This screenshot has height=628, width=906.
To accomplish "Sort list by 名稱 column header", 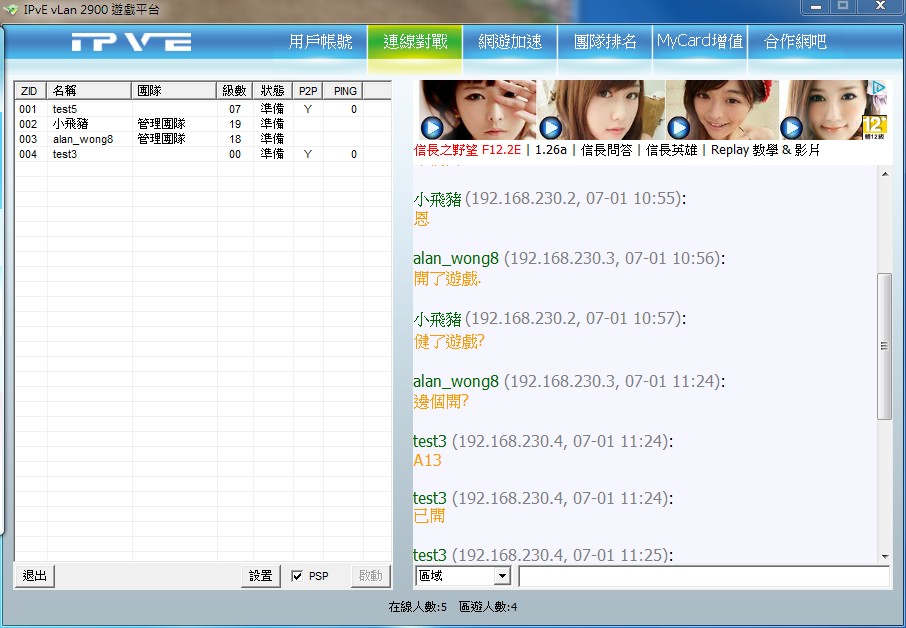I will click(89, 91).
